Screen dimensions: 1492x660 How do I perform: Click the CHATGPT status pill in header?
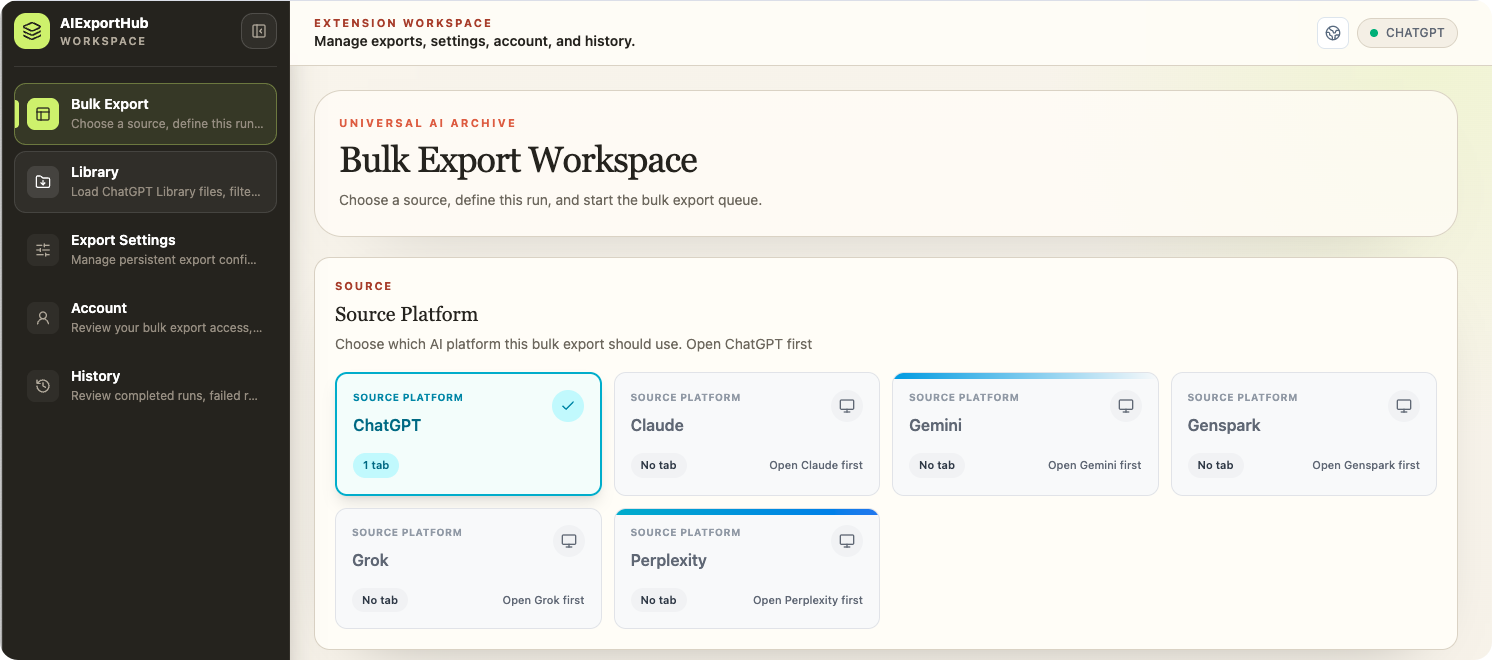tap(1407, 33)
